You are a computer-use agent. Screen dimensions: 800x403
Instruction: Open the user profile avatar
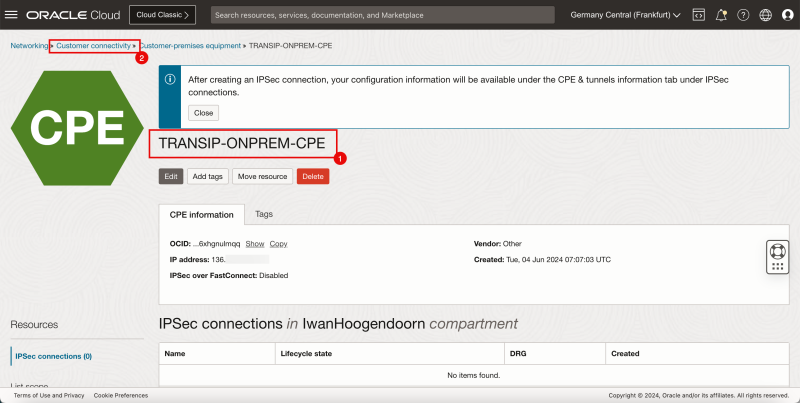tap(787, 15)
